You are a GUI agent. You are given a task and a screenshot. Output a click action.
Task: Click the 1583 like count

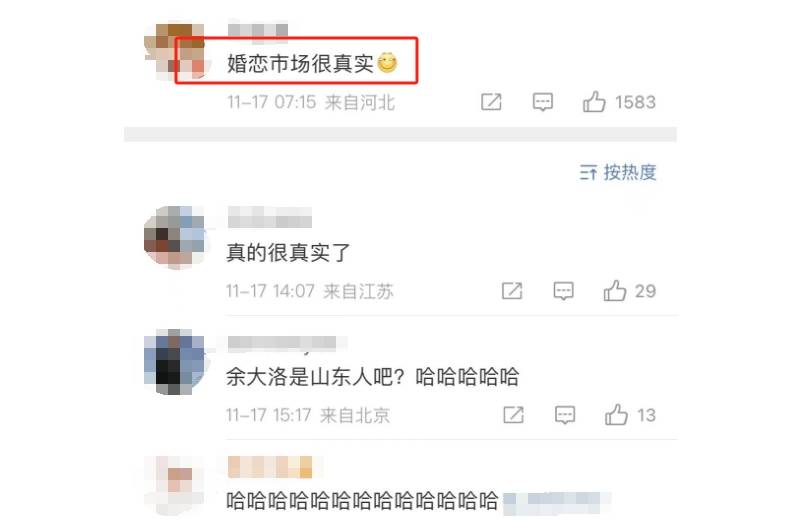tap(635, 102)
